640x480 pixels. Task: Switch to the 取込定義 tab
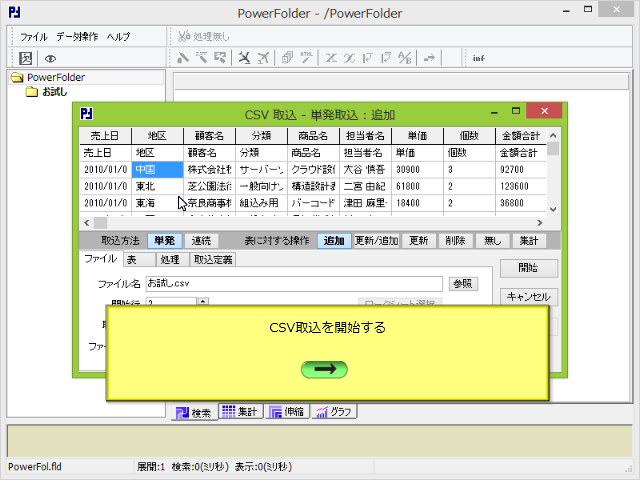213,260
